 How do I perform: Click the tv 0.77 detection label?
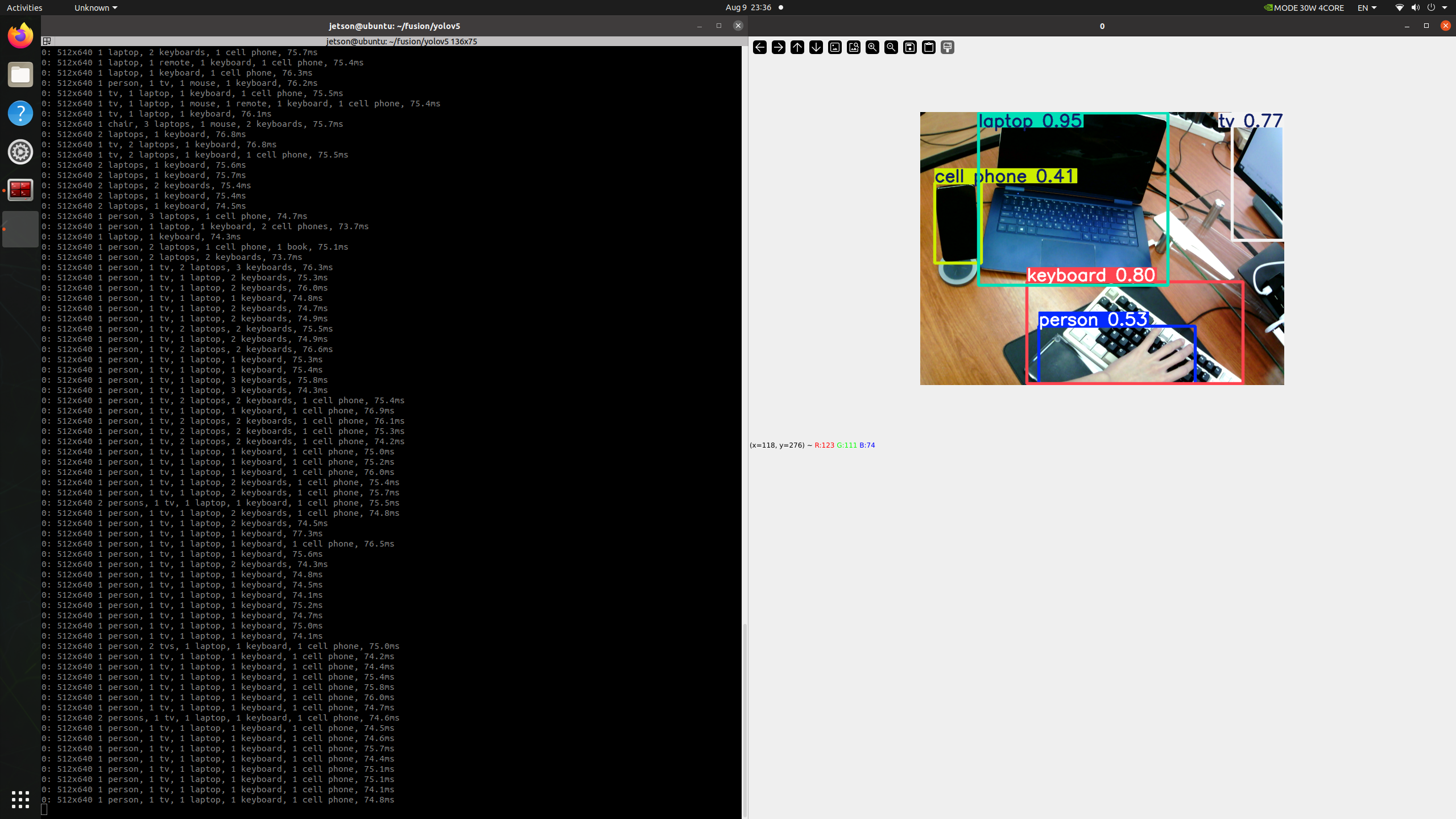pyautogui.click(x=1250, y=121)
